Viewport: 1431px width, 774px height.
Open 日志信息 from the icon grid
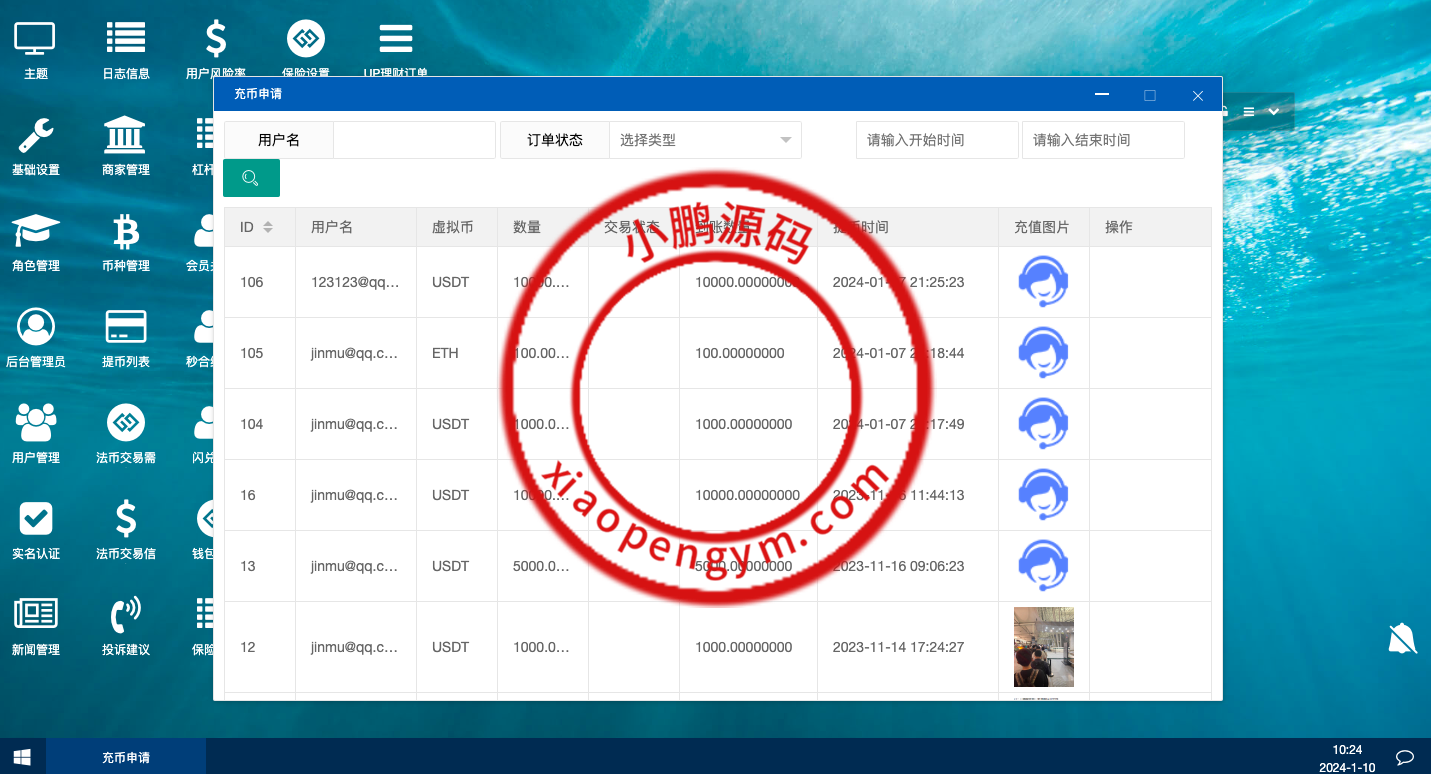click(x=125, y=45)
